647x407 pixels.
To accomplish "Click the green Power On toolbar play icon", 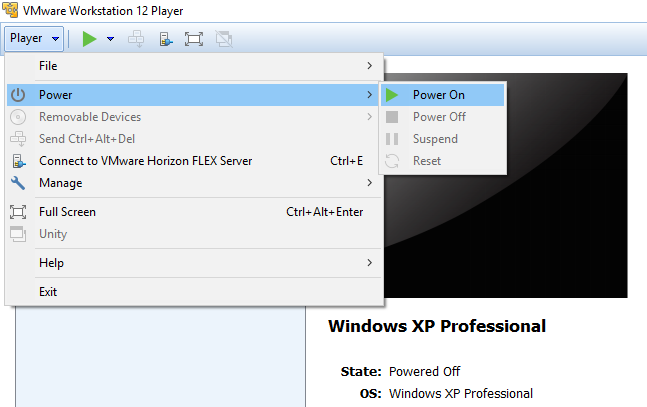I will (89, 39).
